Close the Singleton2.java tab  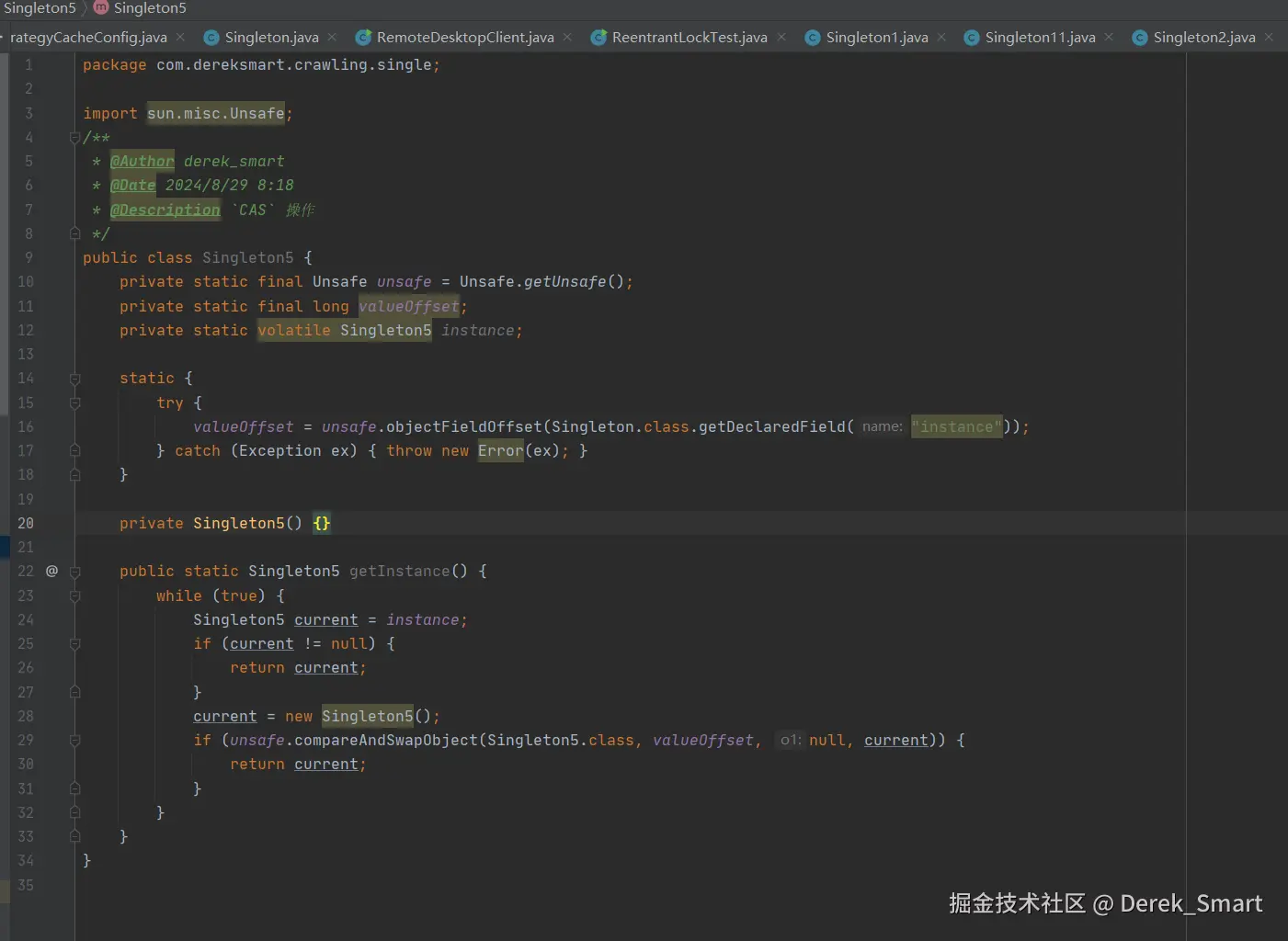[1269, 38]
